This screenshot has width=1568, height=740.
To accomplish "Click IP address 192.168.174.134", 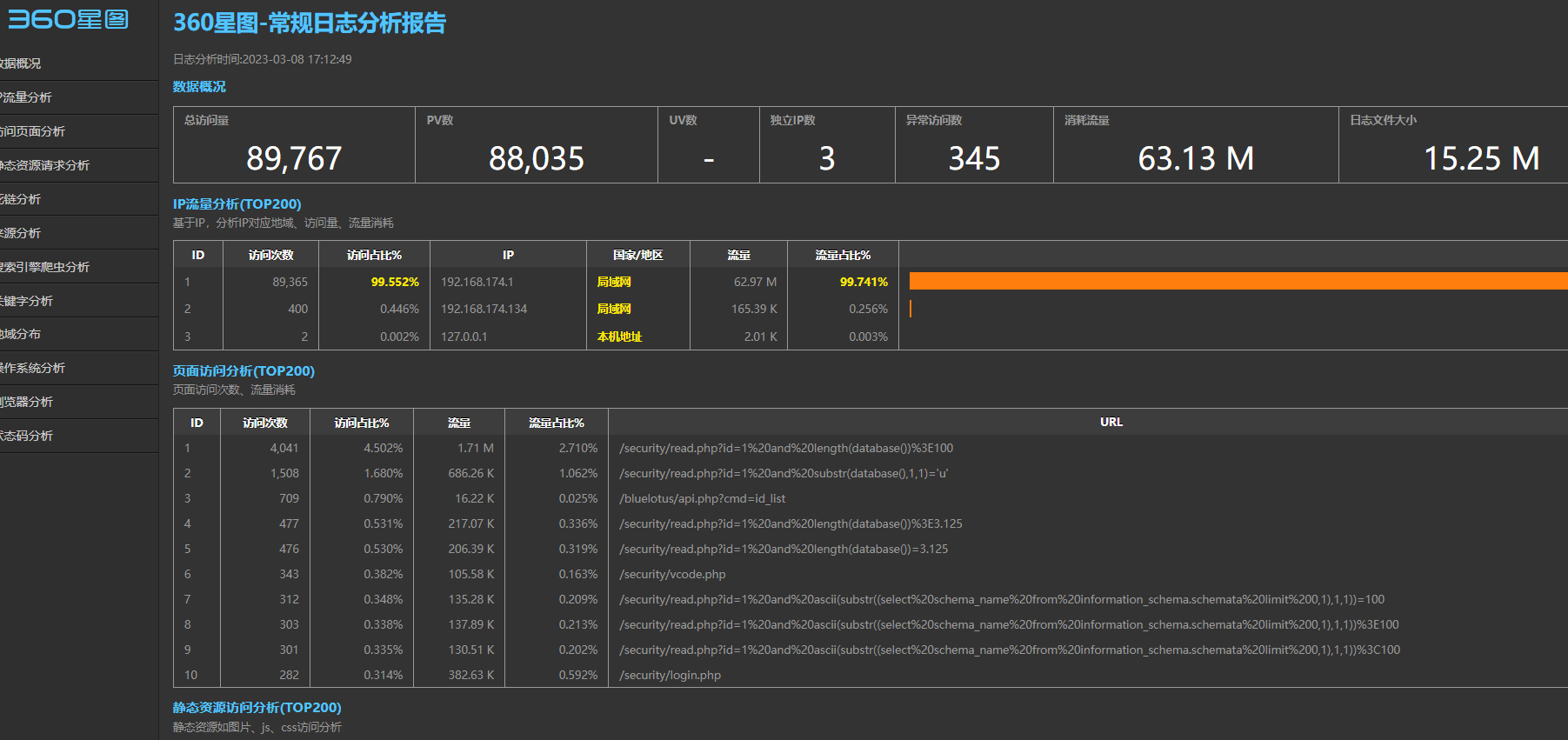I will 484,309.
